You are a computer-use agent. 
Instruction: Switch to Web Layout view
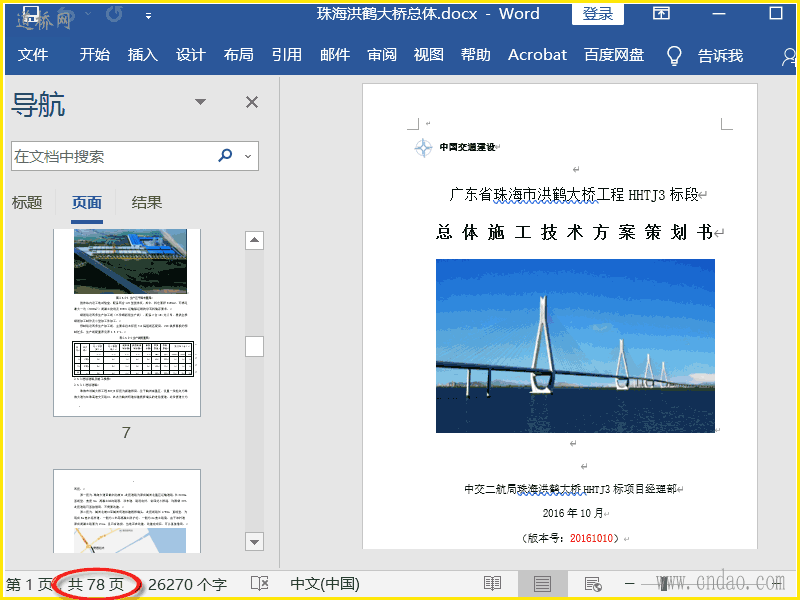(x=593, y=584)
